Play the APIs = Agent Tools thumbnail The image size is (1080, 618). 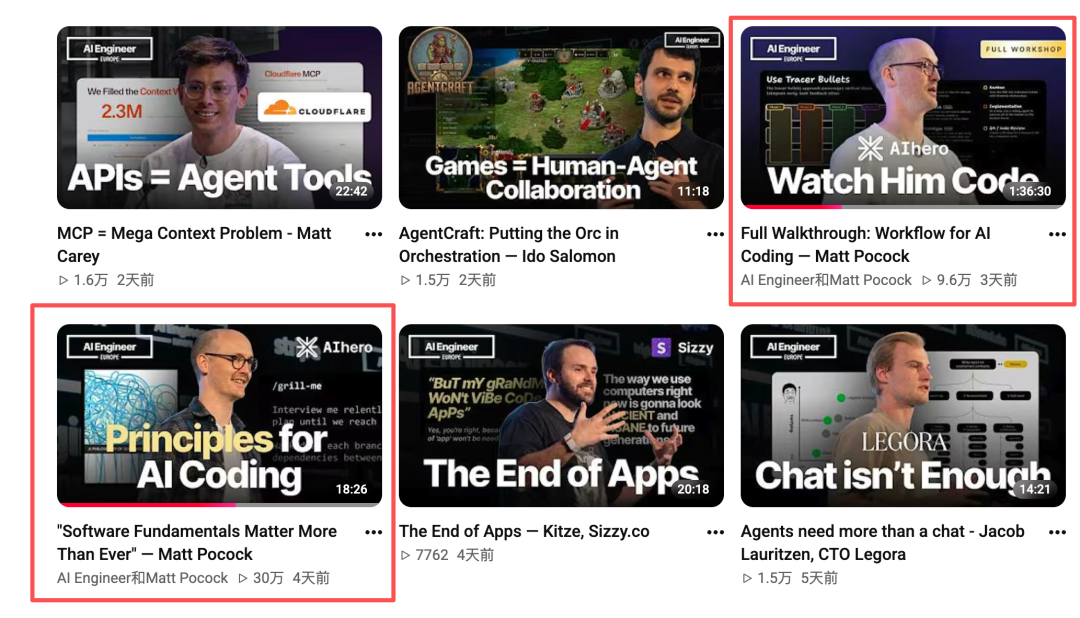[219, 117]
